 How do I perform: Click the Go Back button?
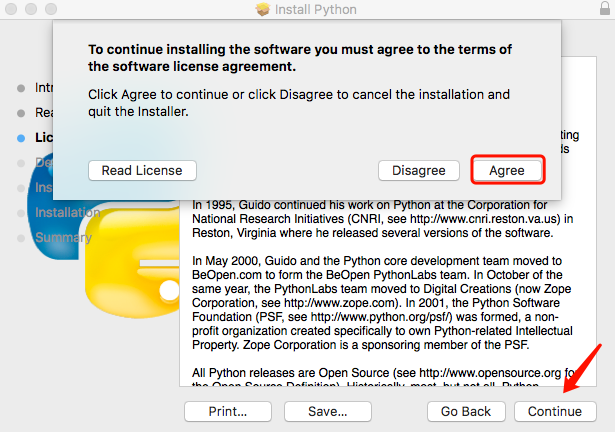[466, 411]
